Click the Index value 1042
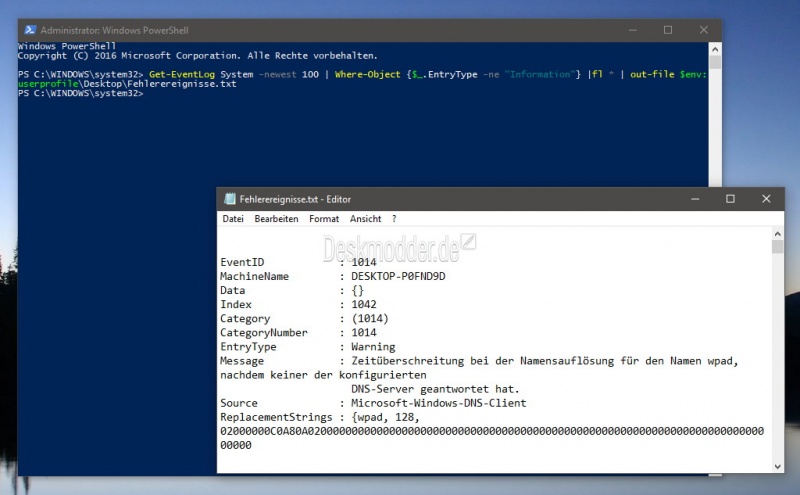Screen dimensions: 800x495 click(x=364, y=305)
